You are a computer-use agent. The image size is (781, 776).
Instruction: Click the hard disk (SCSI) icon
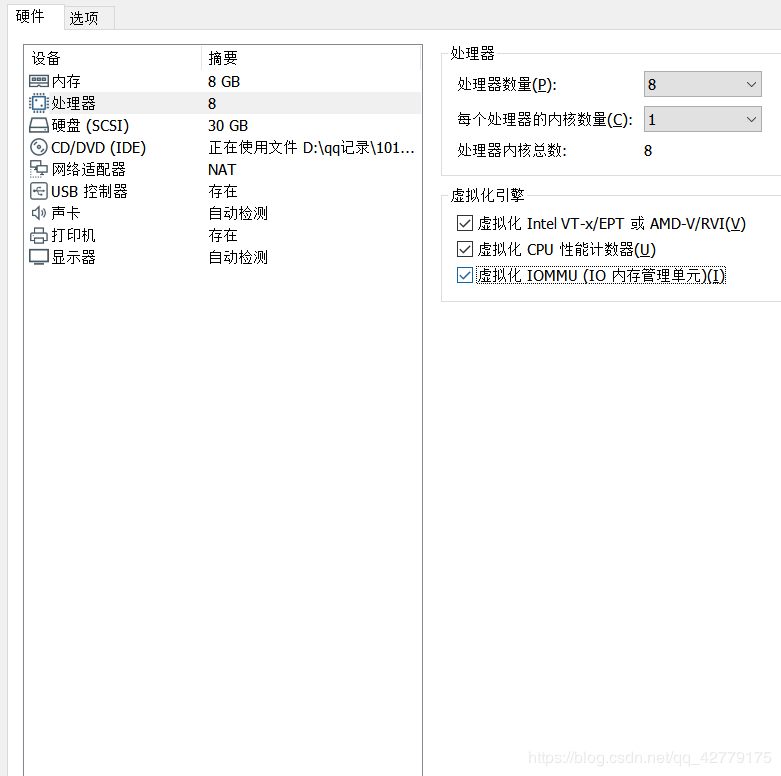click(39, 125)
